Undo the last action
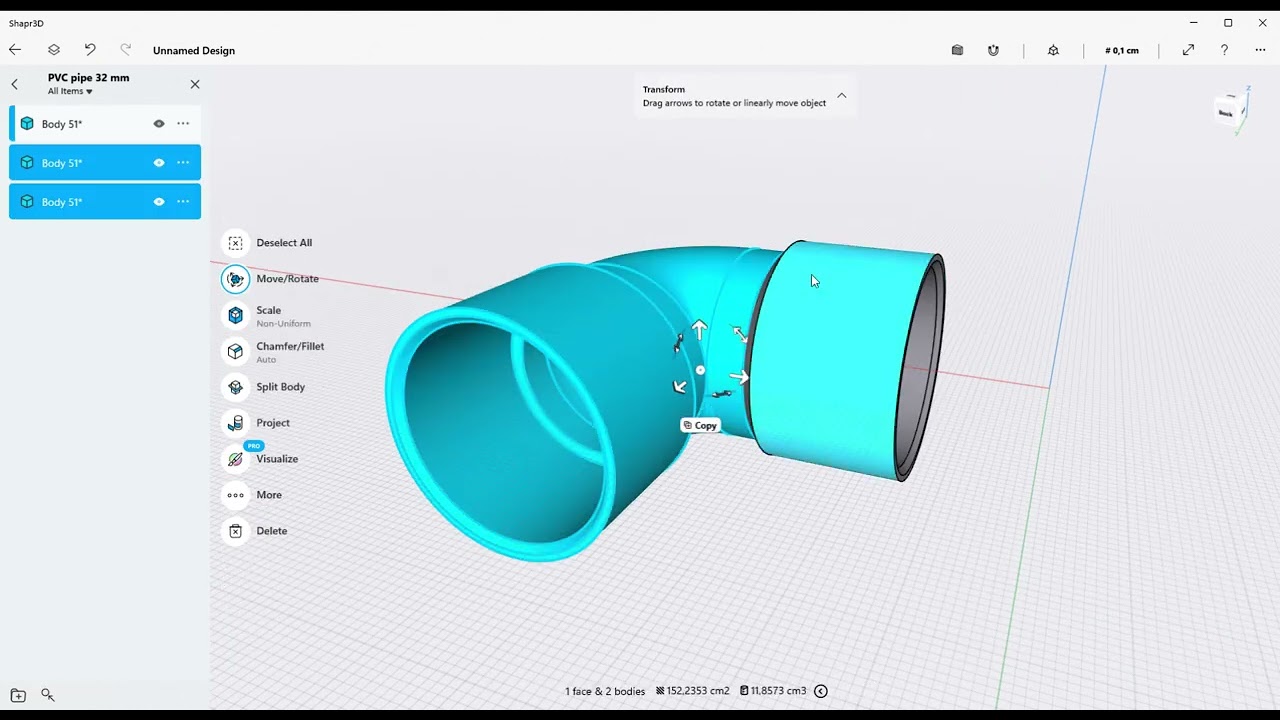Screen dimensions: 1280x720 tap(90, 50)
